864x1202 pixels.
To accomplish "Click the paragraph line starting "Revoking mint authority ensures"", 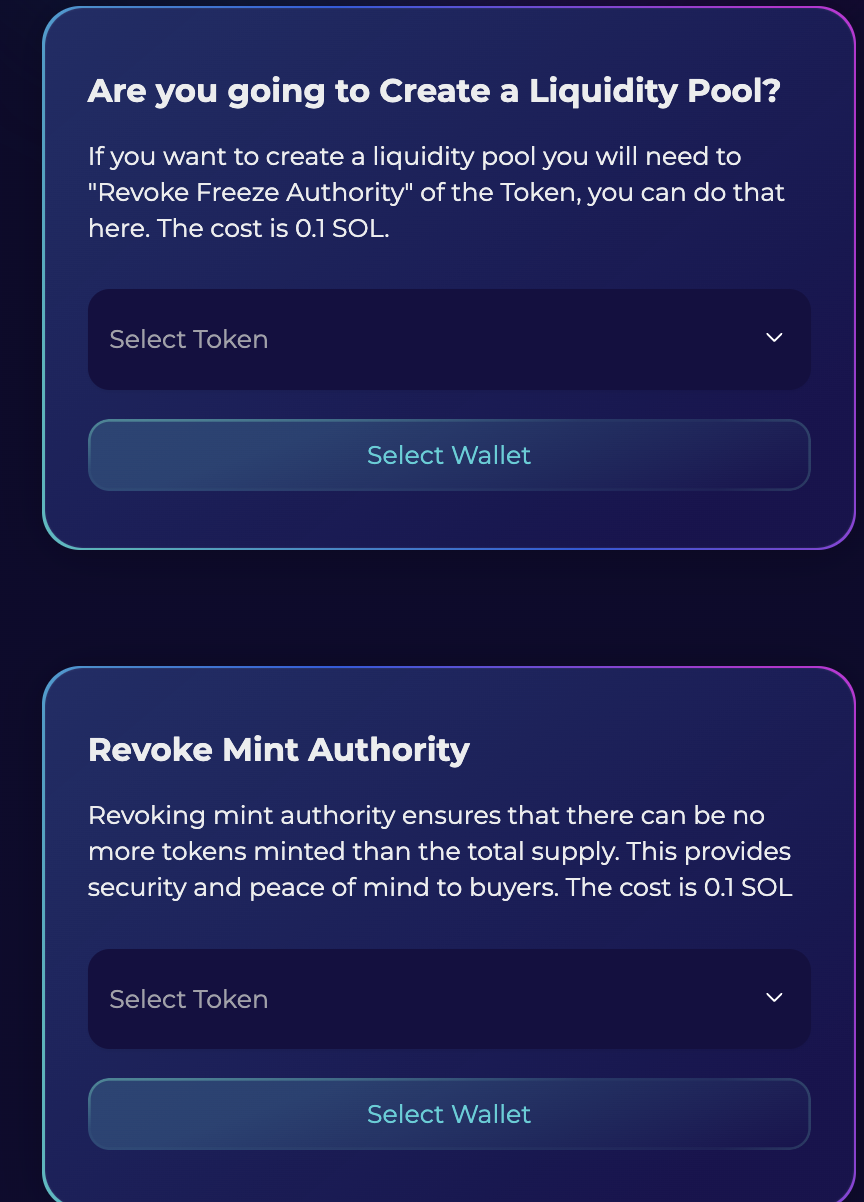I will pyautogui.click(x=426, y=816).
